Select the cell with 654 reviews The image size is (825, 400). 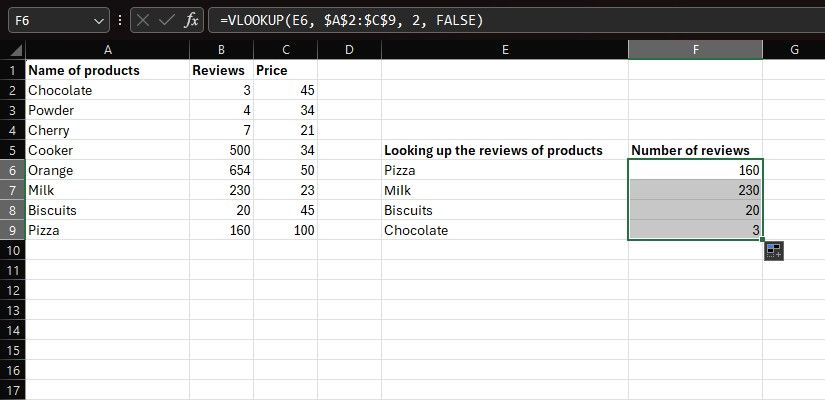(x=221, y=170)
